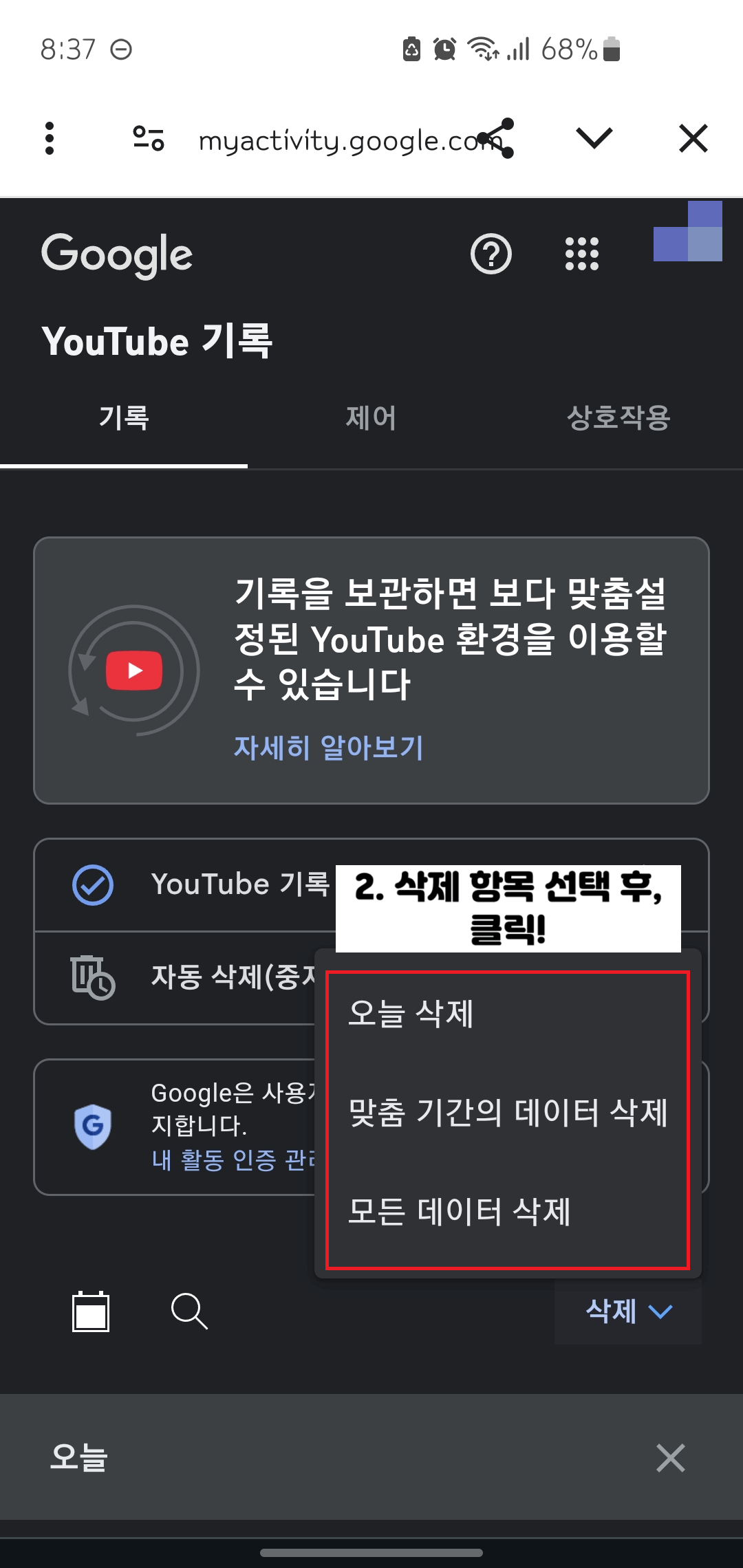Switch to the 제어 tab
The image size is (743, 1568).
pos(371,418)
